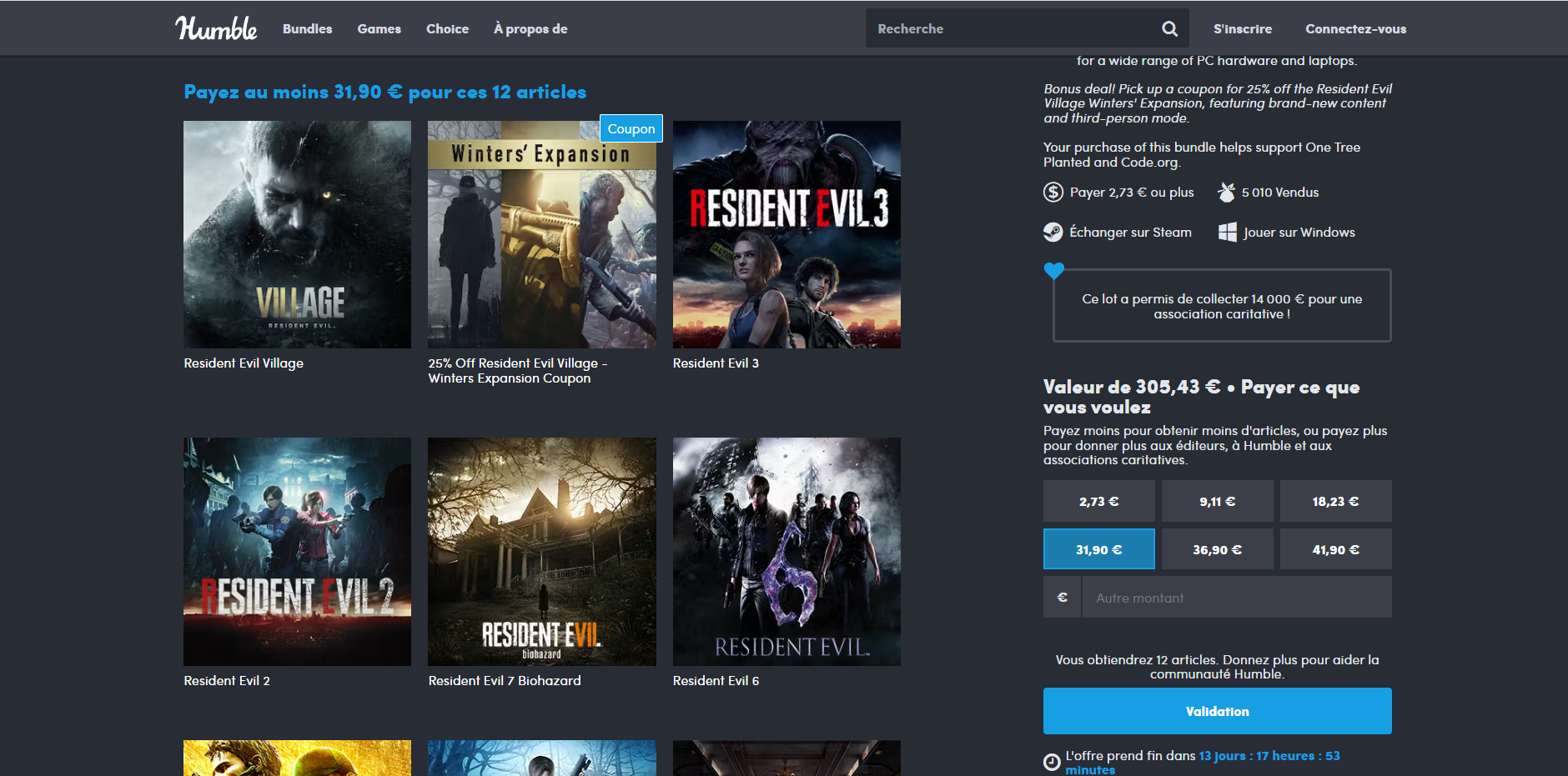The height and width of the screenshot is (776, 1568).
Task: Open the À propos de menu
Action: [x=529, y=28]
